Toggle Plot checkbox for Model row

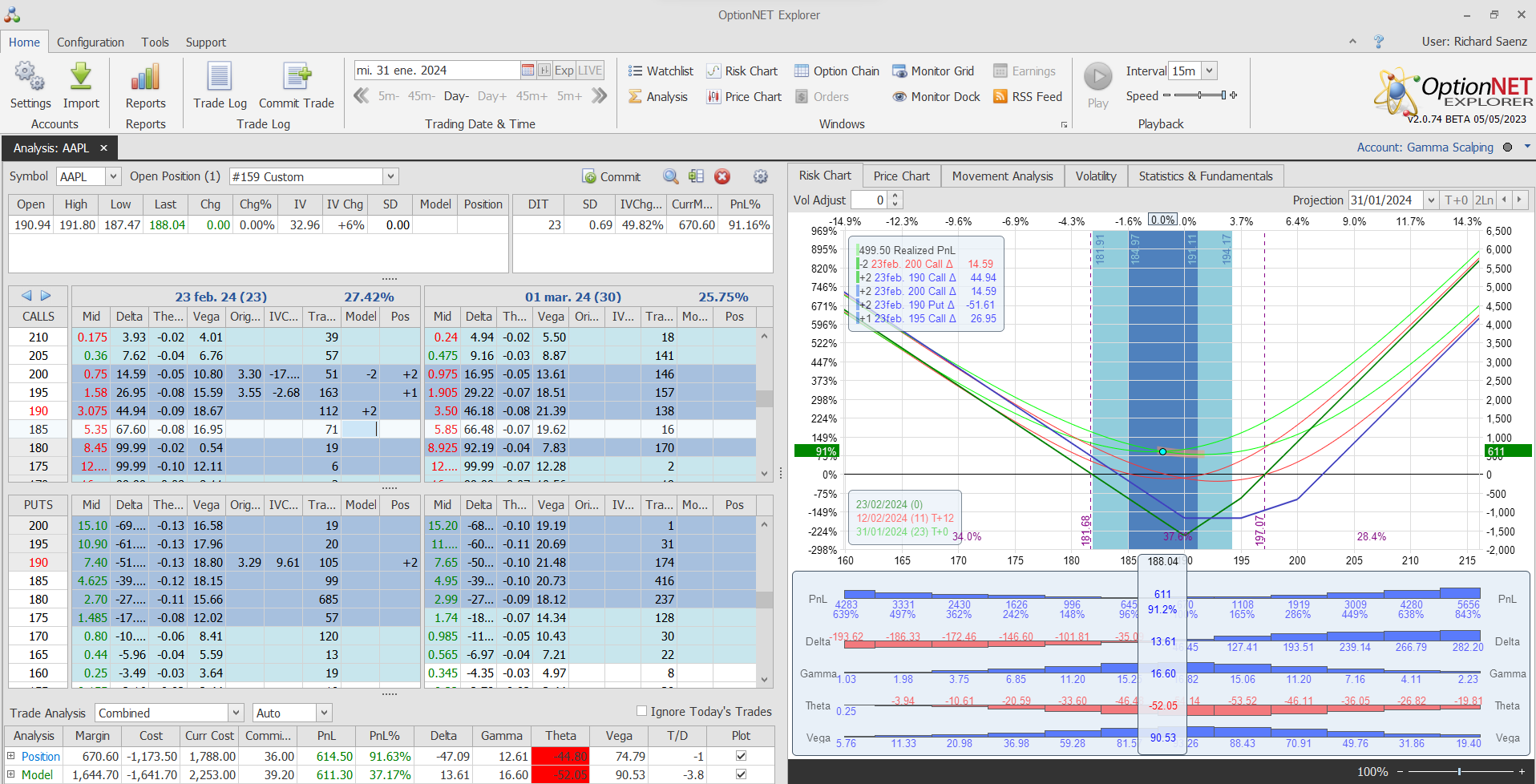click(741, 774)
